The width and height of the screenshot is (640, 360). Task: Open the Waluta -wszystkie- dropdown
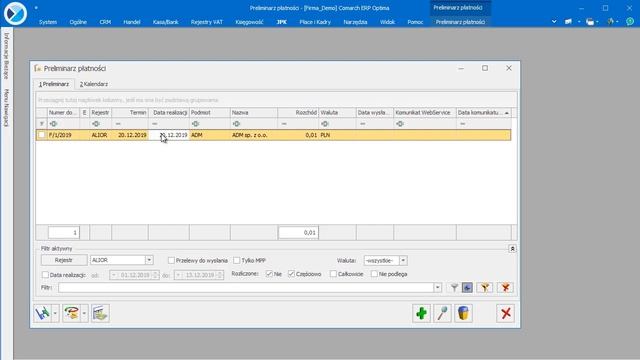pos(403,260)
